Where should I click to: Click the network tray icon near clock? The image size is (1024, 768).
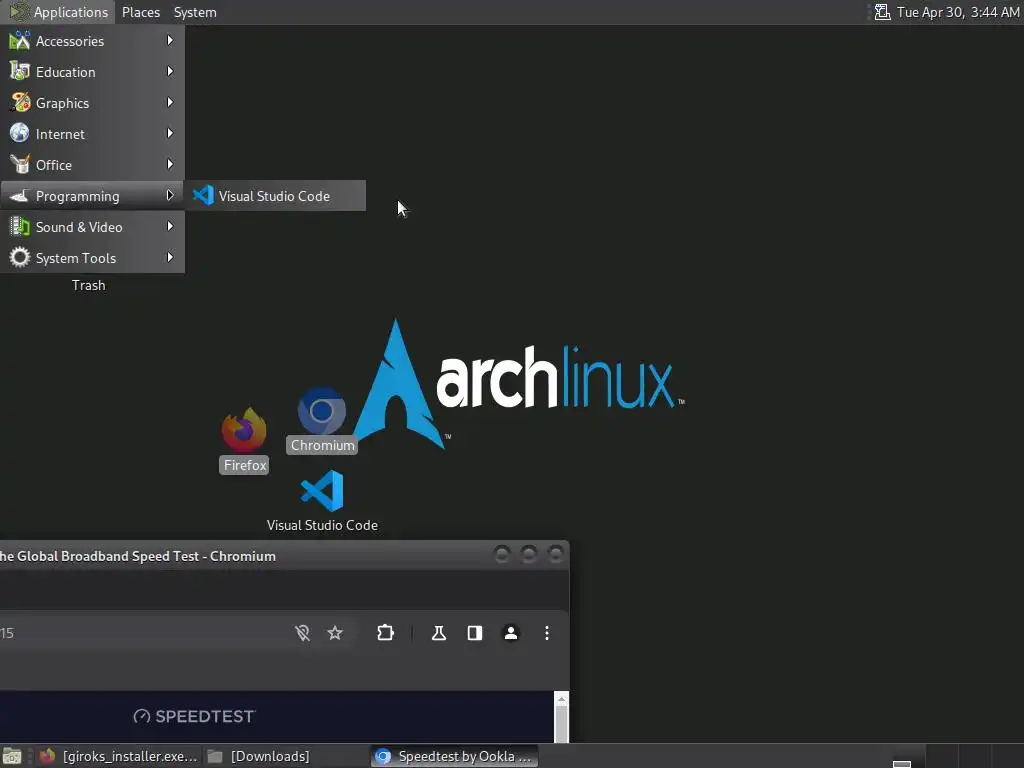(x=882, y=12)
